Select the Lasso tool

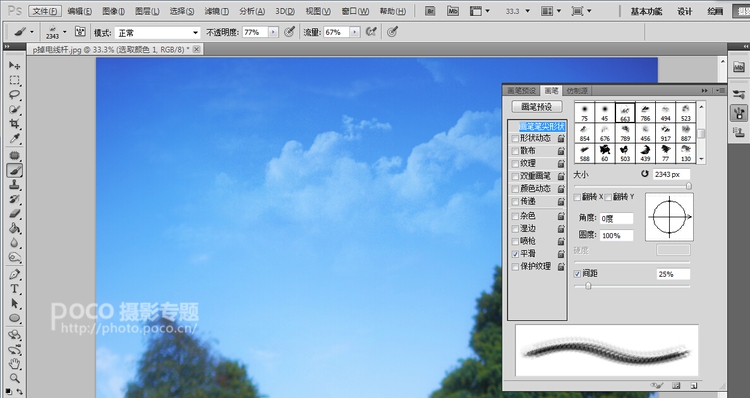14,94
